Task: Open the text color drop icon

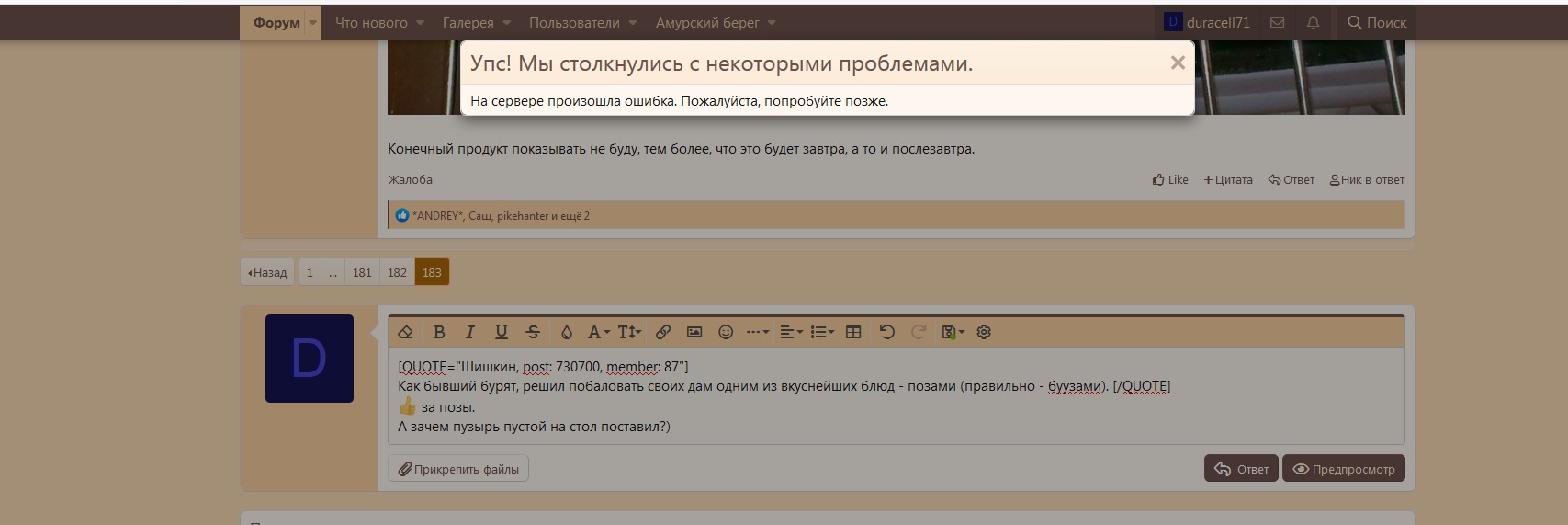Action: [x=567, y=332]
